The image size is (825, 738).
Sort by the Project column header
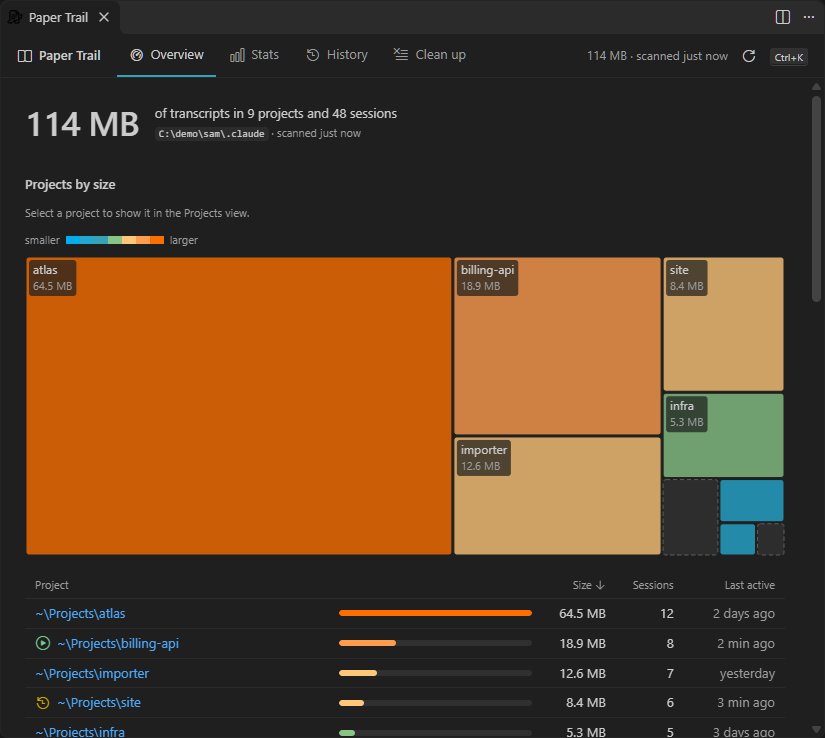(x=52, y=585)
